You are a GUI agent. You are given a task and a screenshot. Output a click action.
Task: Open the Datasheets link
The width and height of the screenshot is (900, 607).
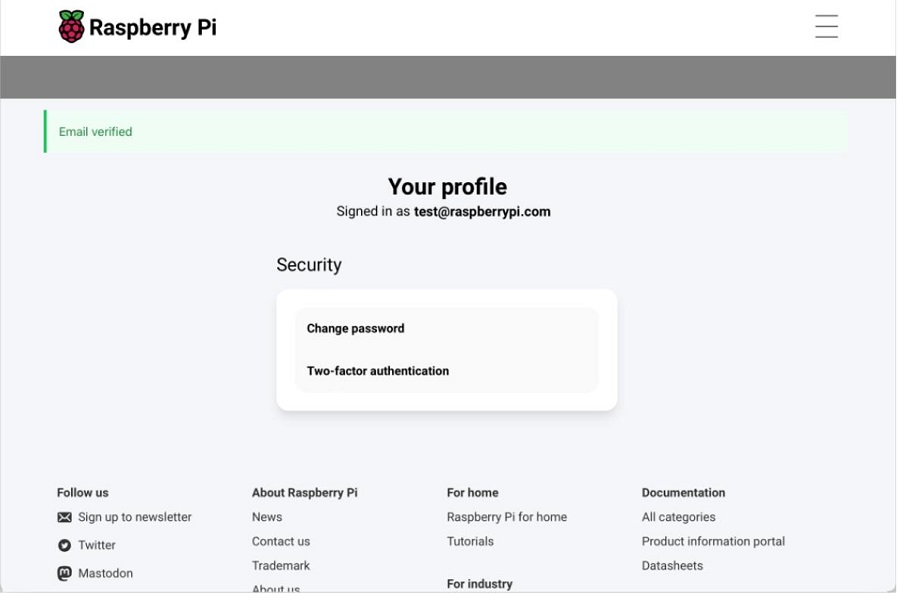pos(674,567)
